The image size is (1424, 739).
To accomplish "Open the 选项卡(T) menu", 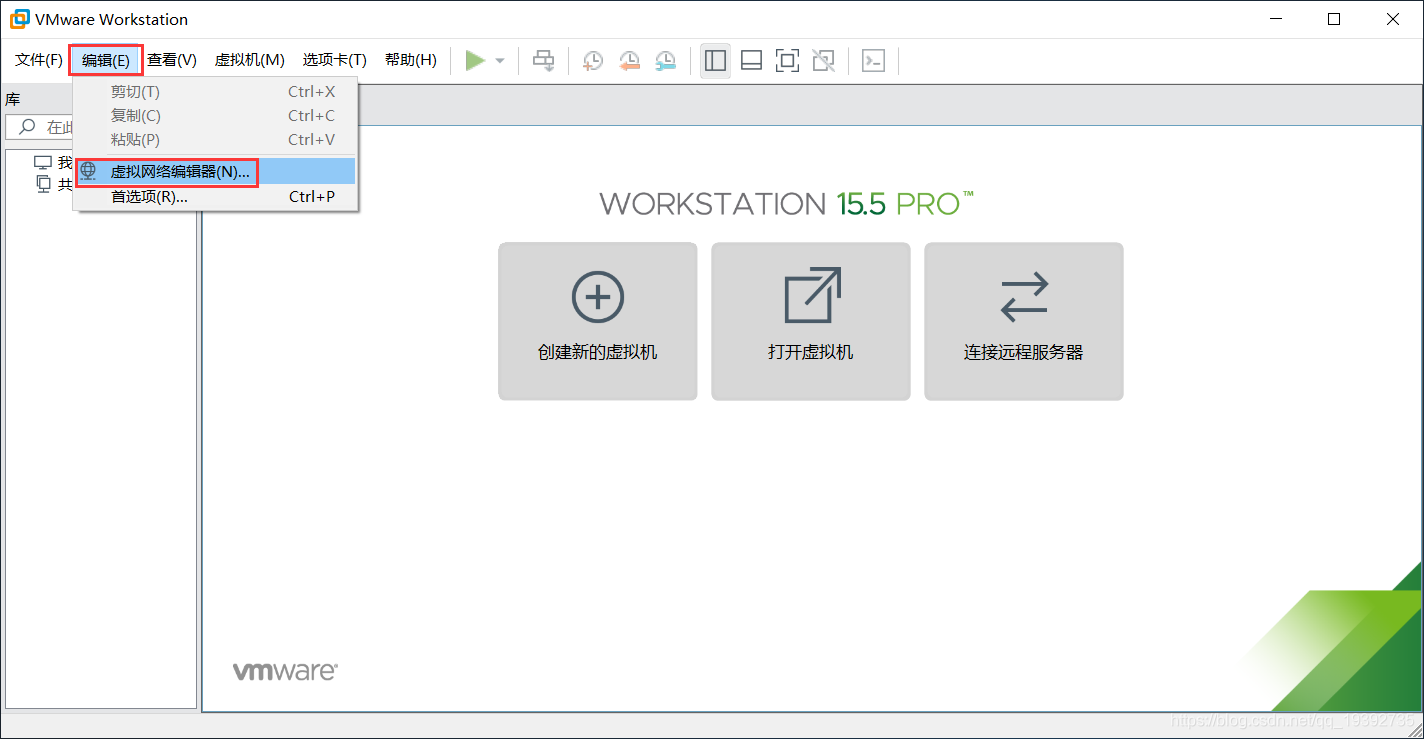I will 335,60.
